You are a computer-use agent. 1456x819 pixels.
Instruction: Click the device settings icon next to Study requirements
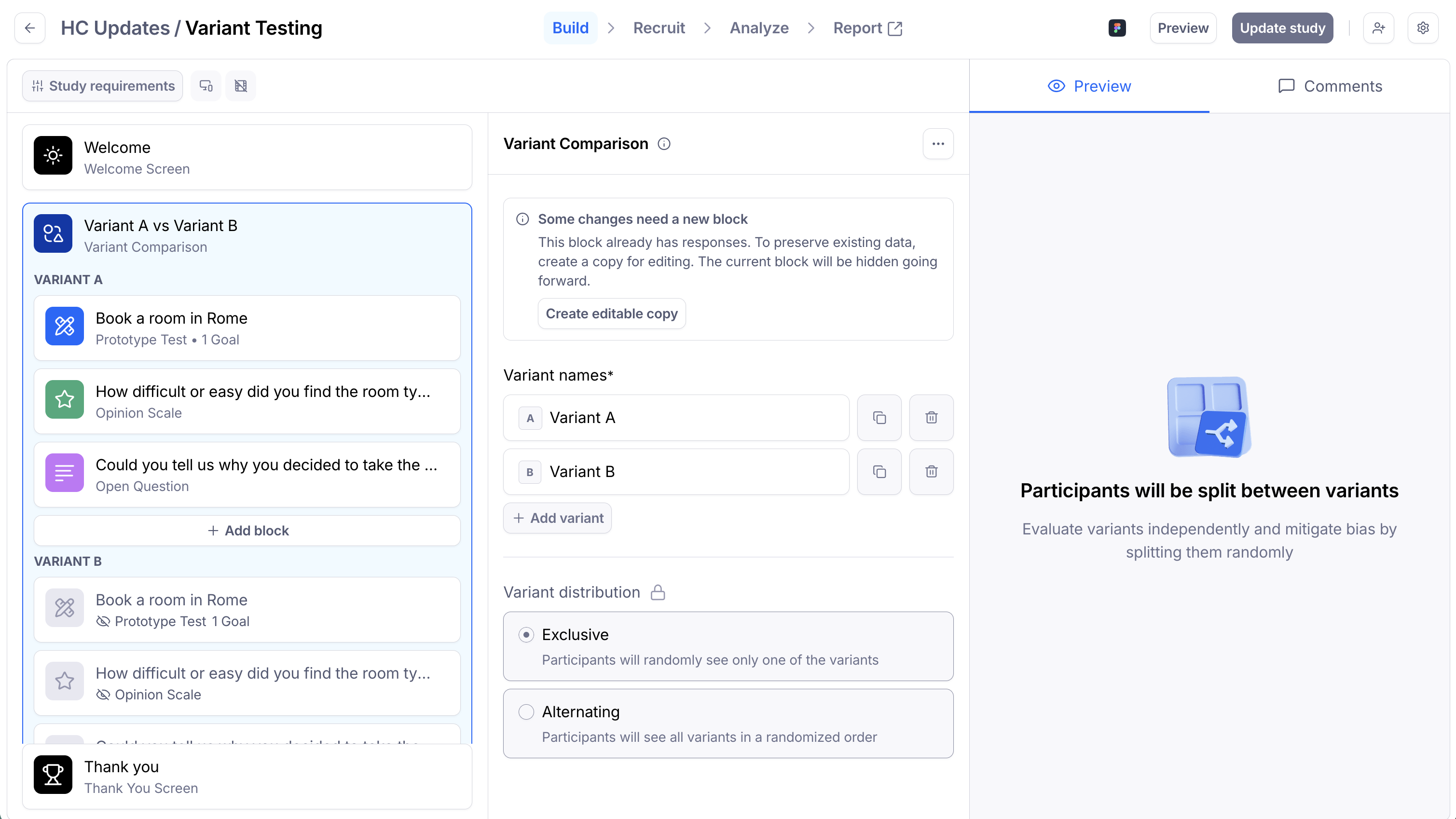206,86
